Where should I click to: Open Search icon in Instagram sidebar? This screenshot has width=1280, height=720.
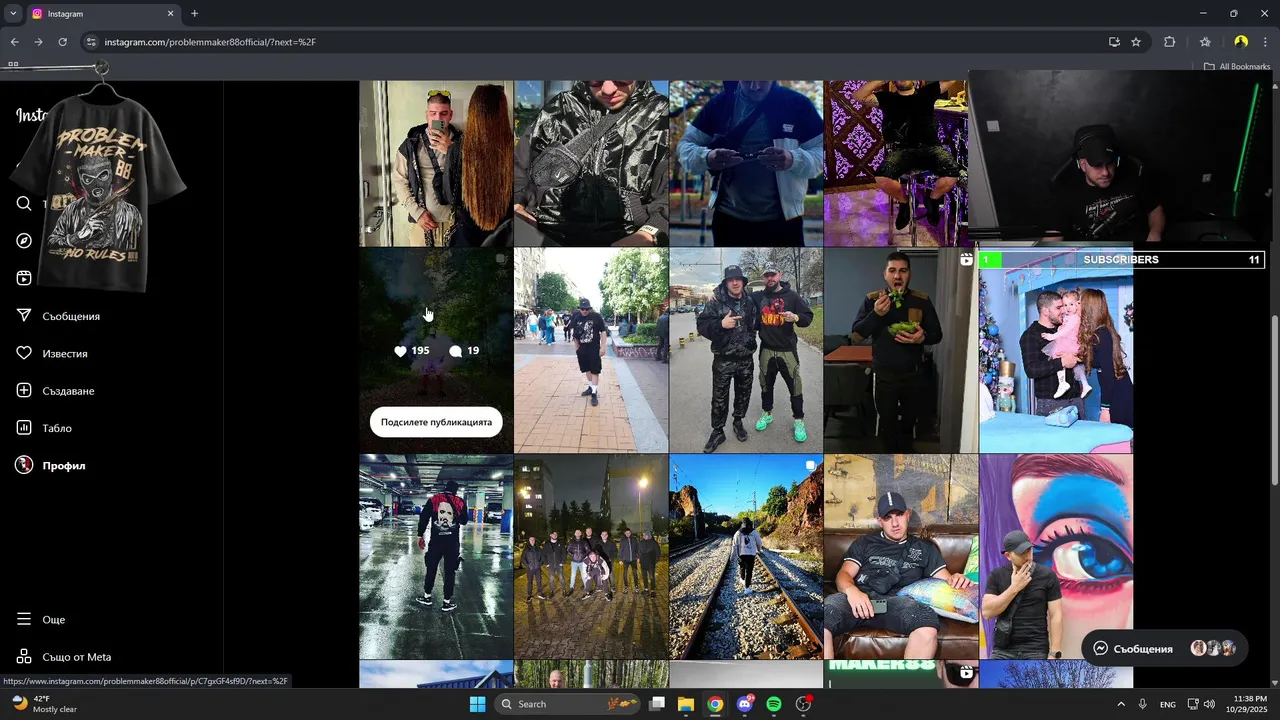[x=24, y=204]
